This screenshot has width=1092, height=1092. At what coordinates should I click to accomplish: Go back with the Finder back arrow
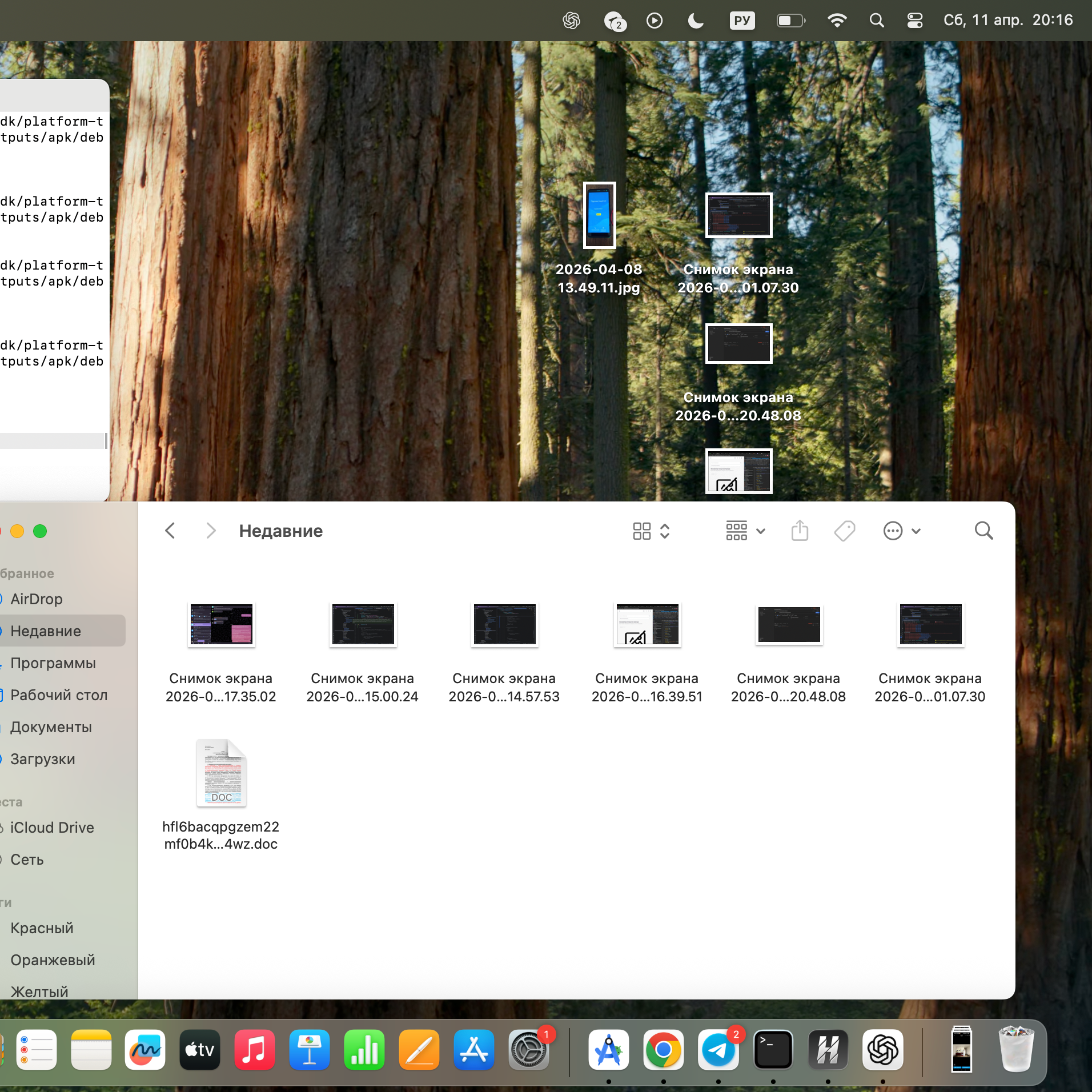(x=170, y=531)
